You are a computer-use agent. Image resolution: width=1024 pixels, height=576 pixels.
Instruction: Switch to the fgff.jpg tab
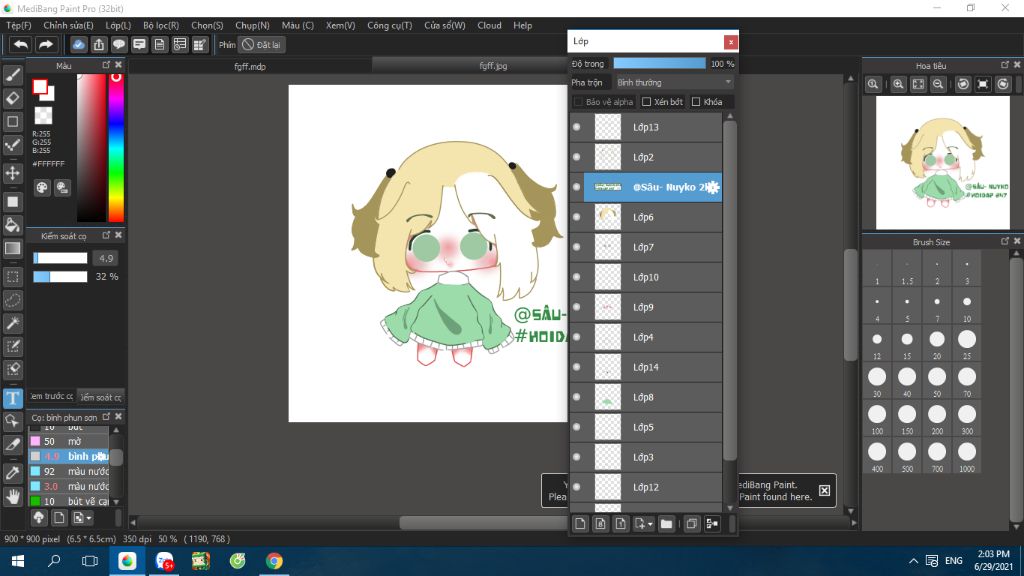[493, 66]
